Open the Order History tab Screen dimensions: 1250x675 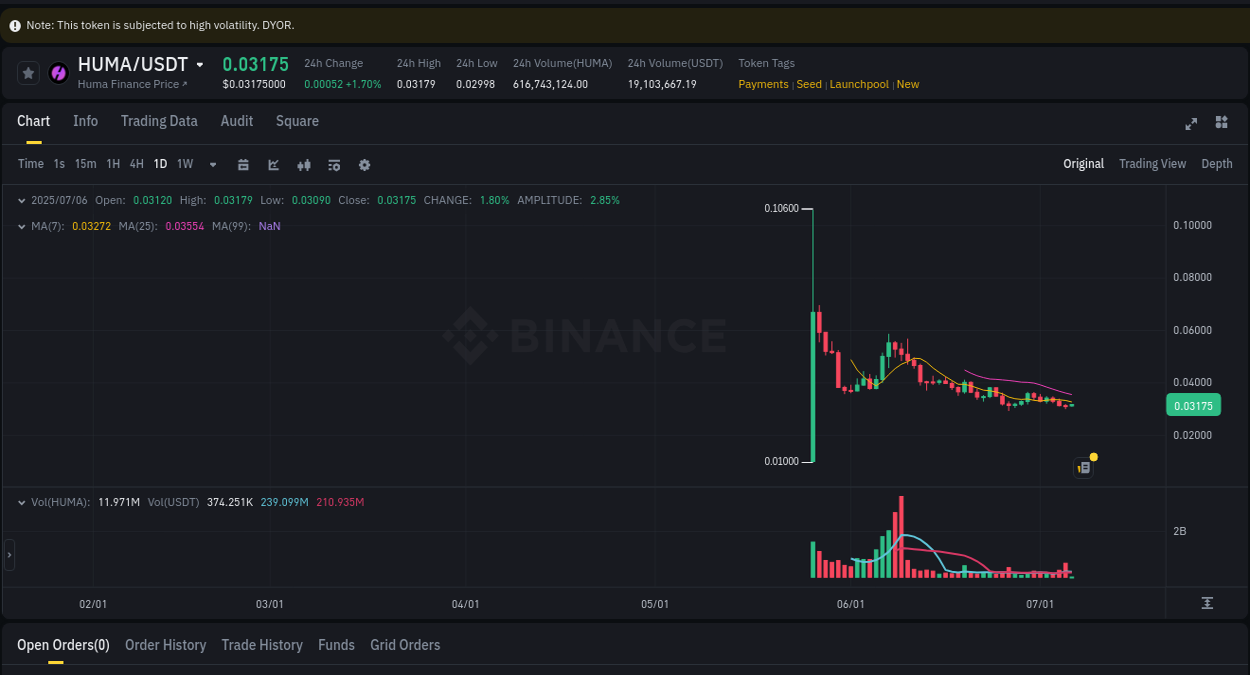(x=165, y=645)
